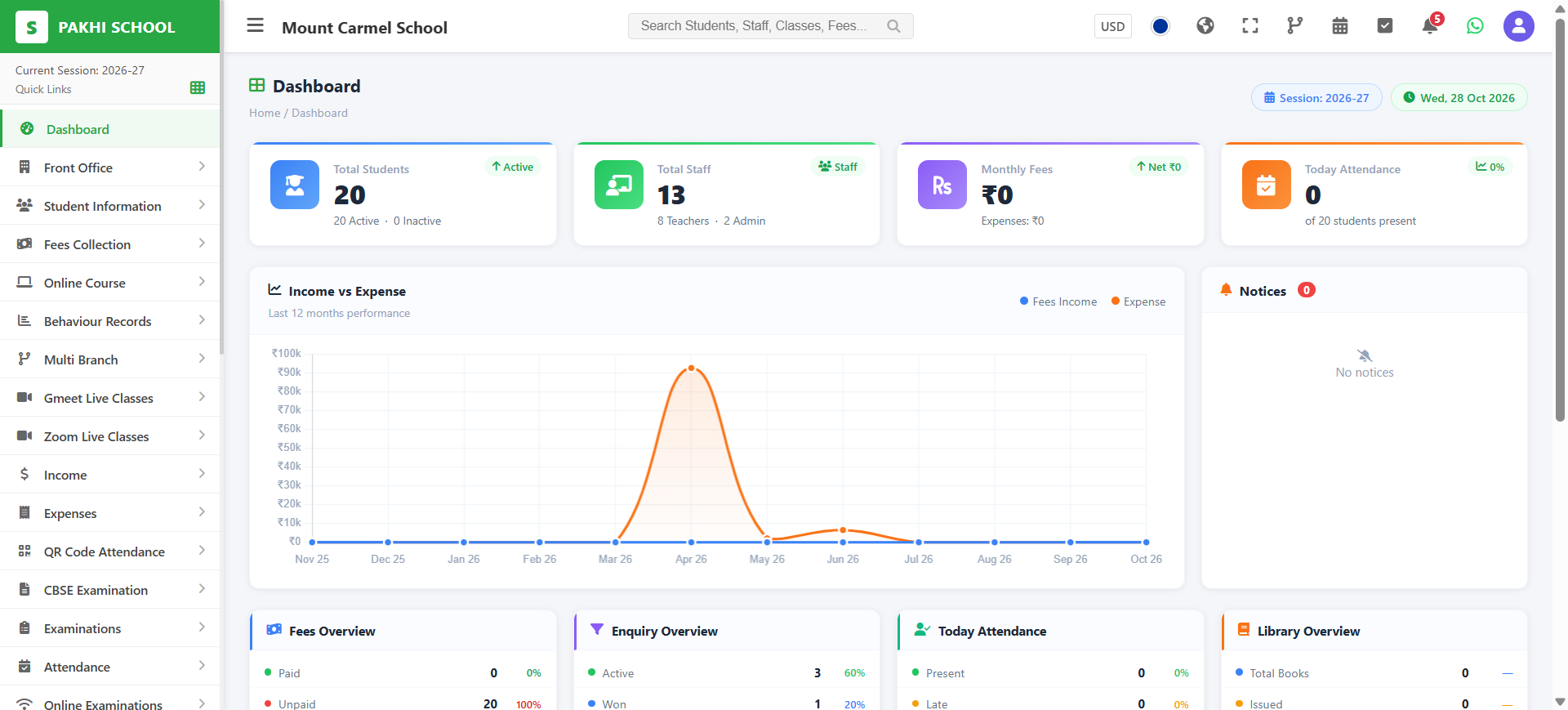Click the blue theme color circle
Image resolution: width=1568 pixels, height=710 pixels.
coord(1160,26)
